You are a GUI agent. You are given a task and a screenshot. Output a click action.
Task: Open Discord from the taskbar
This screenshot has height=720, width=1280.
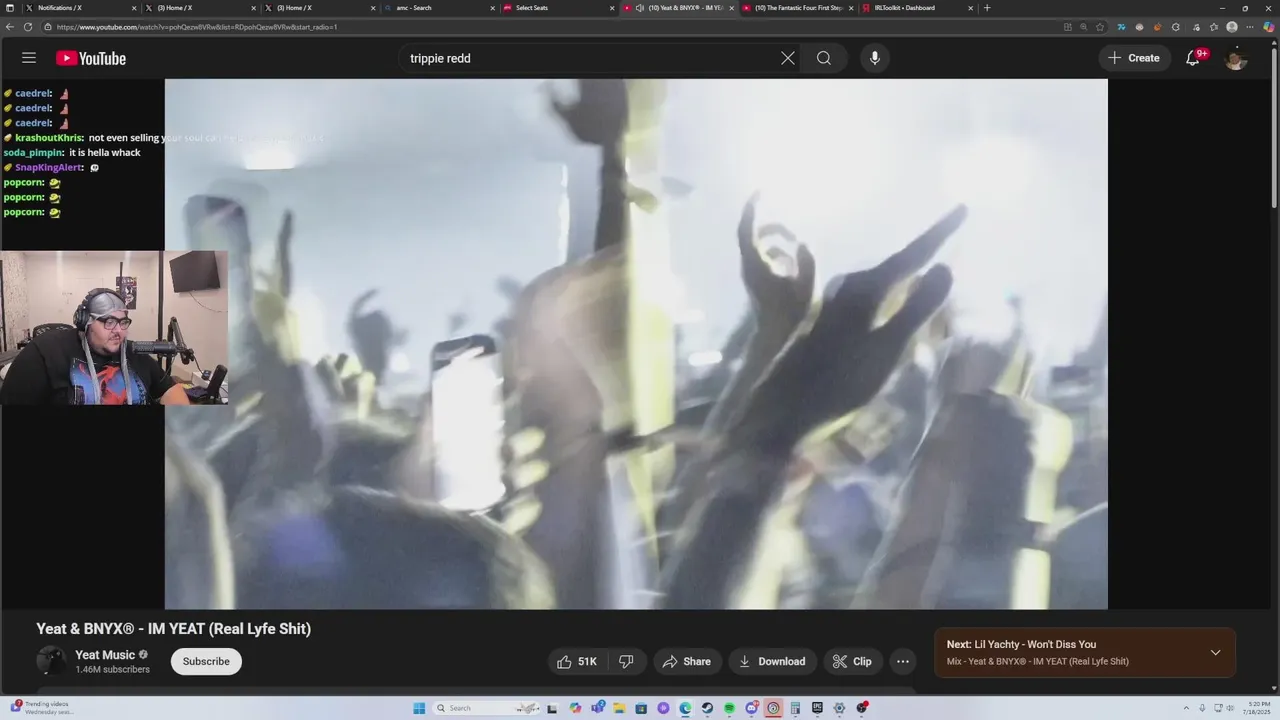point(751,708)
